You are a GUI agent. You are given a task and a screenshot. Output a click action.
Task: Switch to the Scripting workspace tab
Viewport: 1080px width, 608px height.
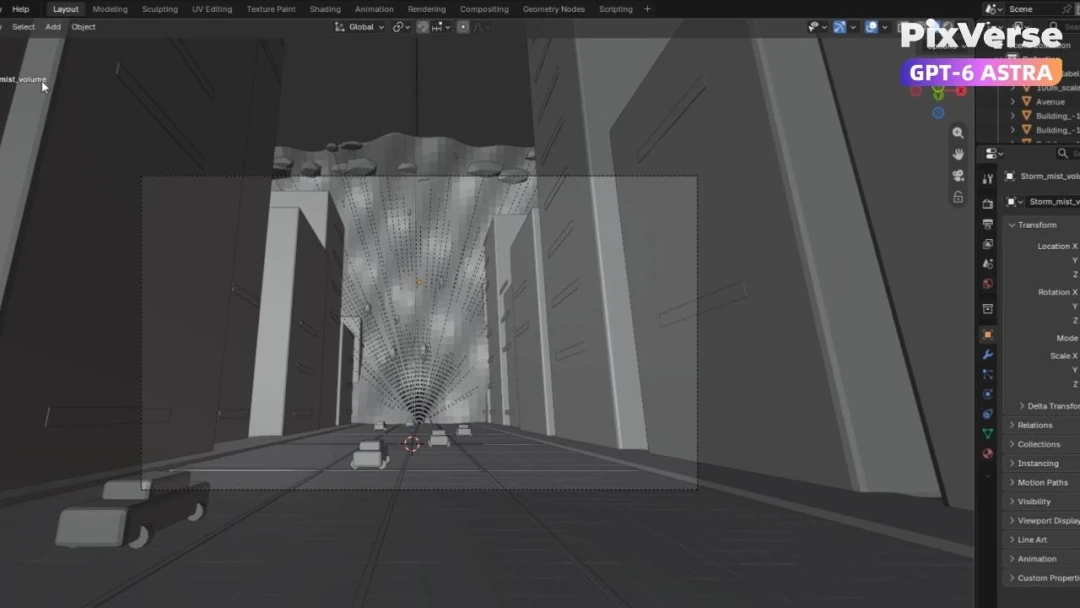click(x=616, y=9)
